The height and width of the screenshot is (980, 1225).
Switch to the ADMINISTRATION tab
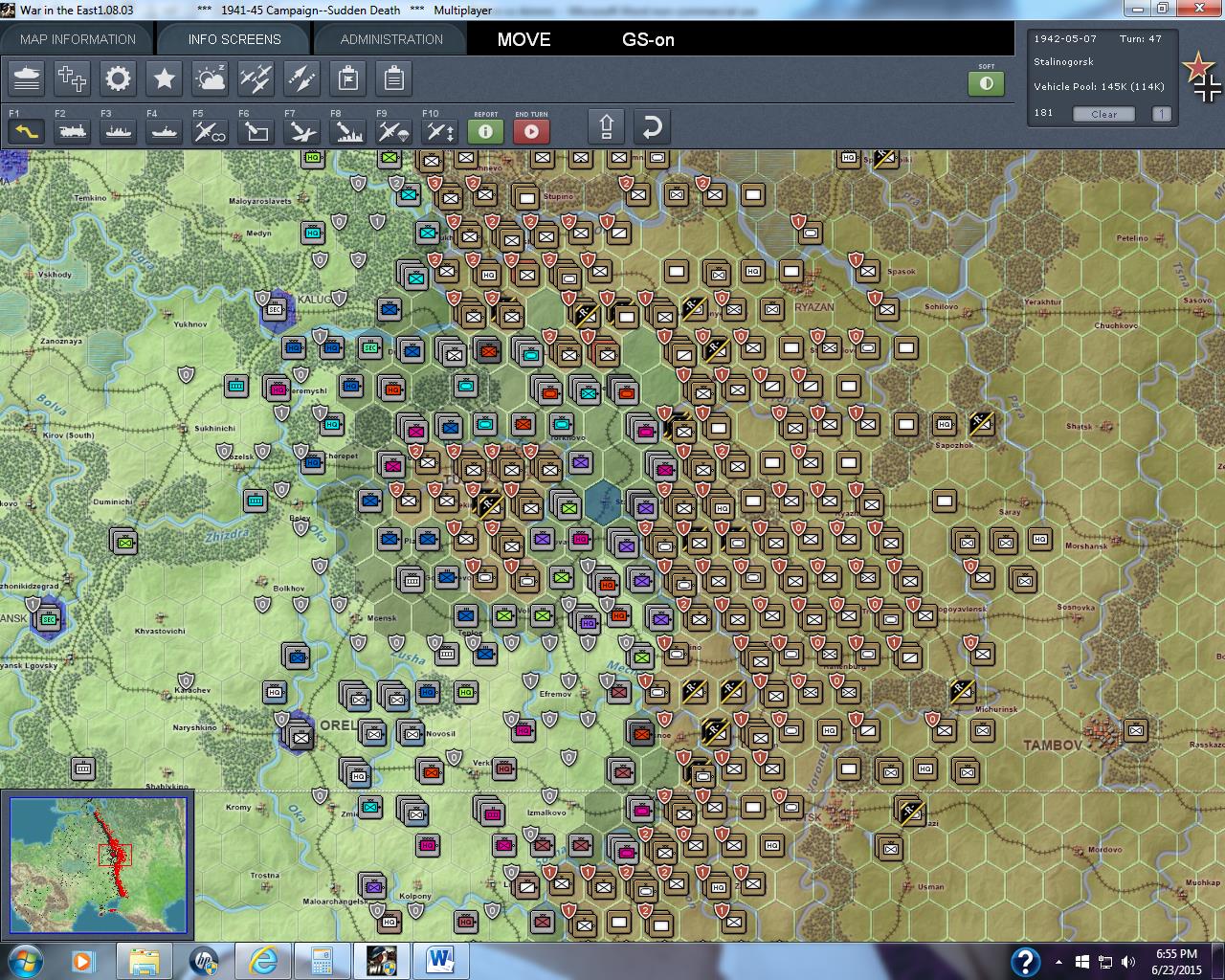tap(391, 39)
